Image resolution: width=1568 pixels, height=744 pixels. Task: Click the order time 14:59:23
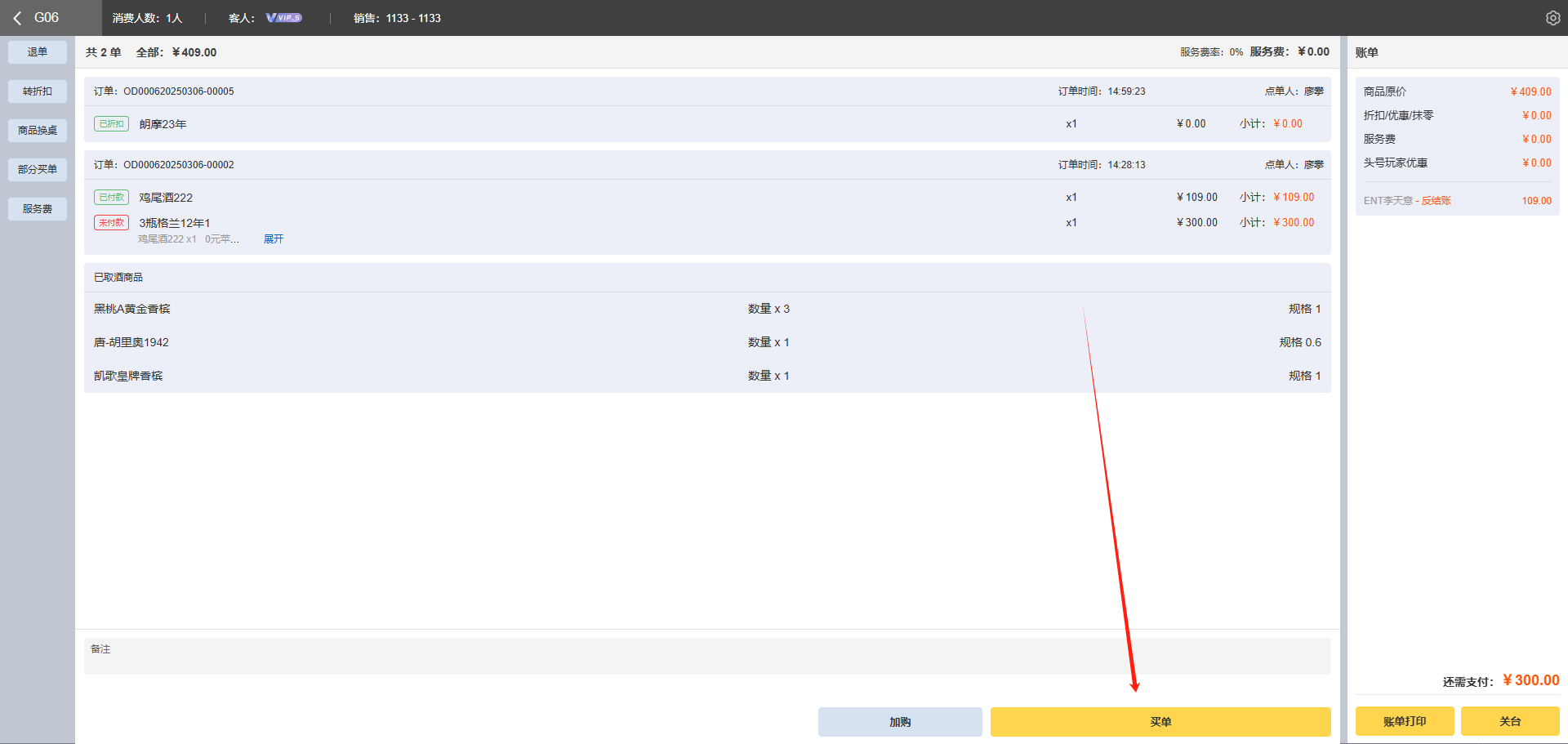tap(1126, 91)
